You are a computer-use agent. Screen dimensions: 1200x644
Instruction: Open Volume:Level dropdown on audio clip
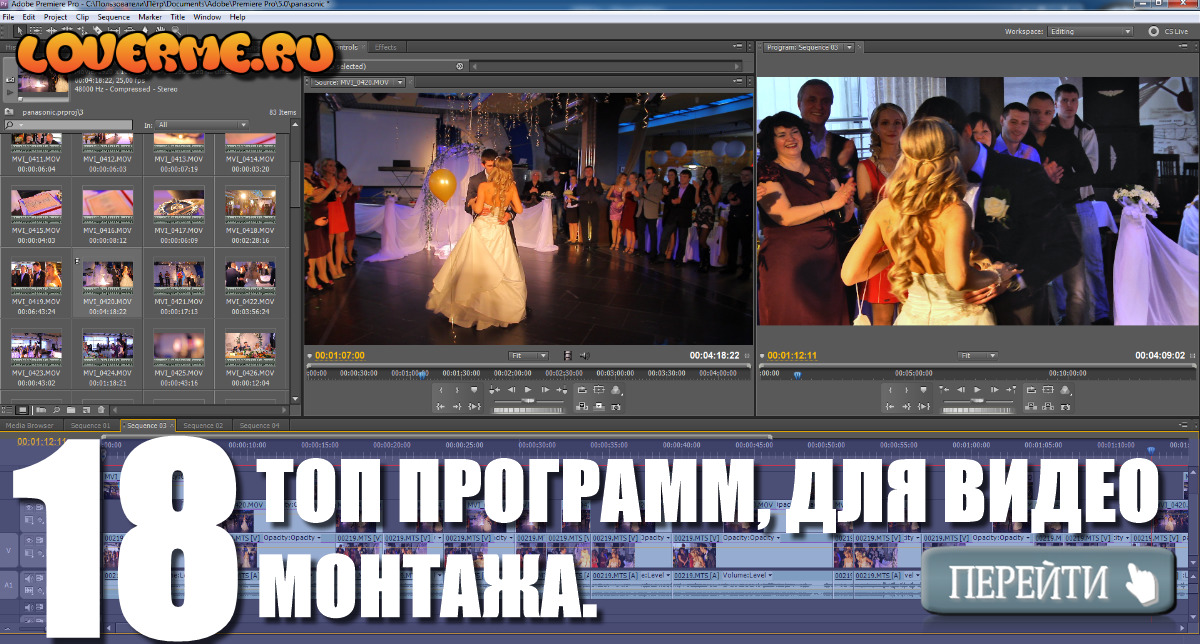[x=746, y=576]
